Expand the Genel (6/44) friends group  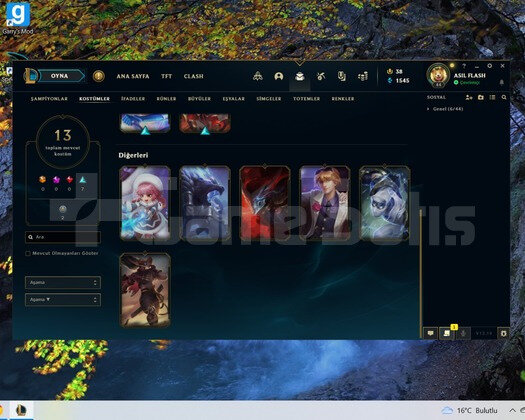pyautogui.click(x=445, y=109)
